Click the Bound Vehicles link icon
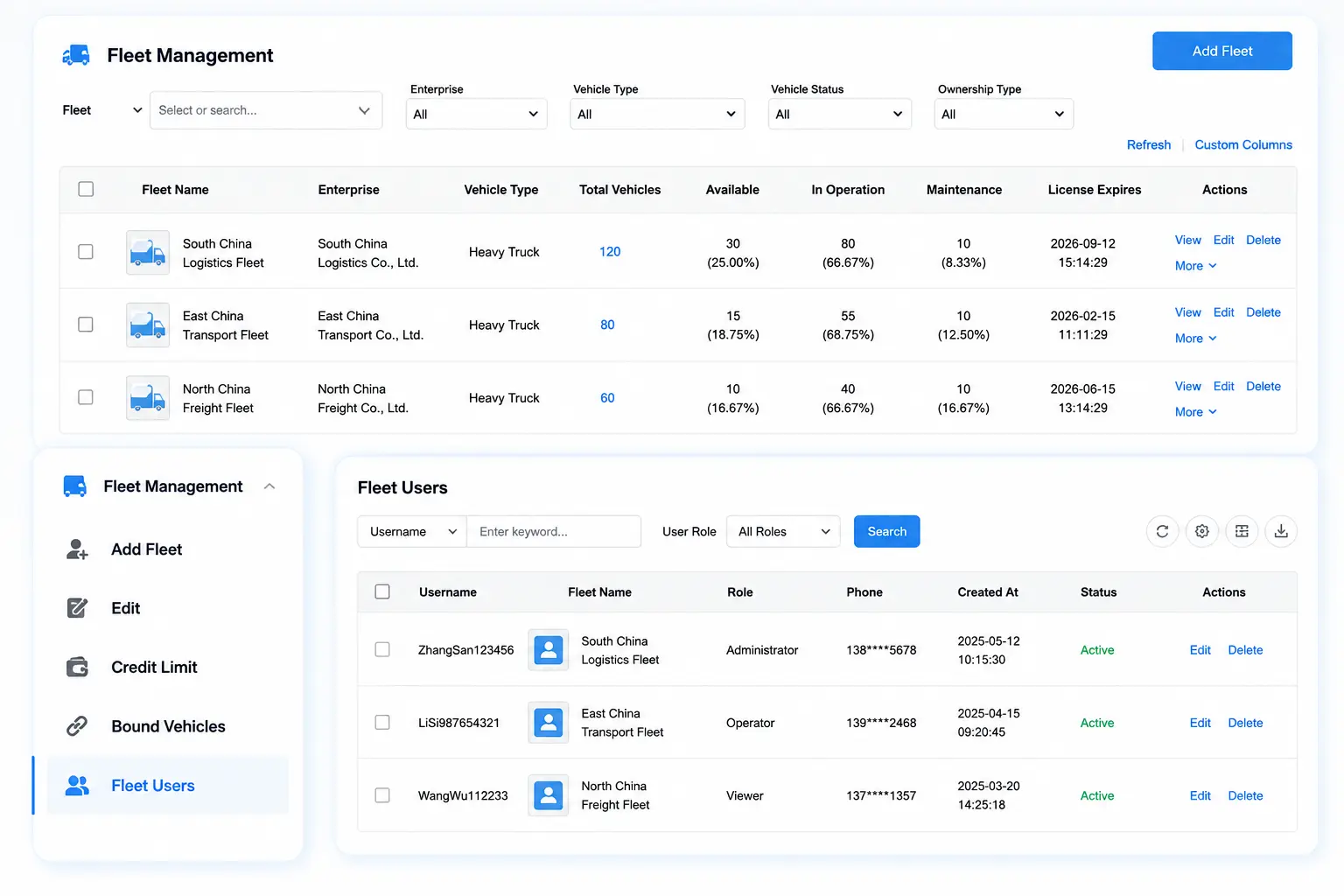 [x=77, y=726]
